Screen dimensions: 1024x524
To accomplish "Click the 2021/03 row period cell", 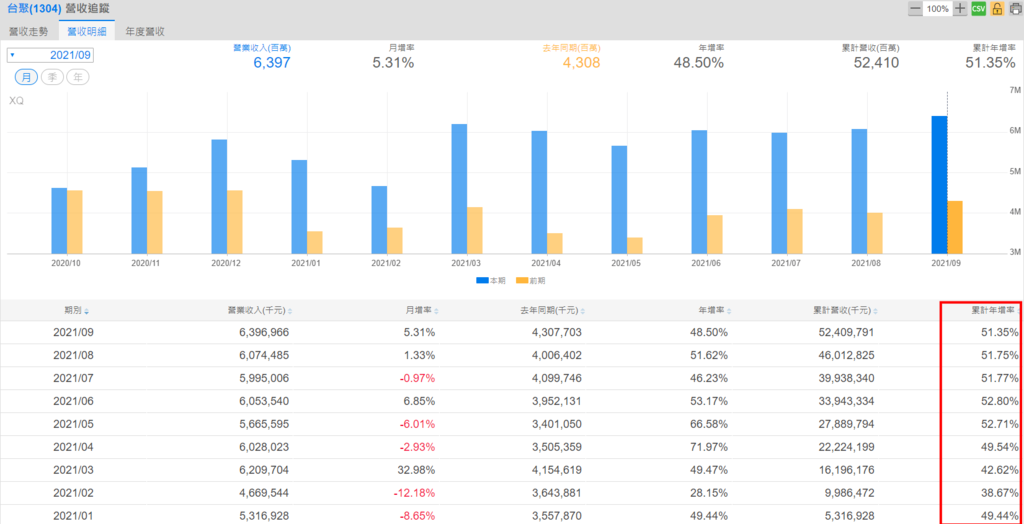I will coord(74,470).
